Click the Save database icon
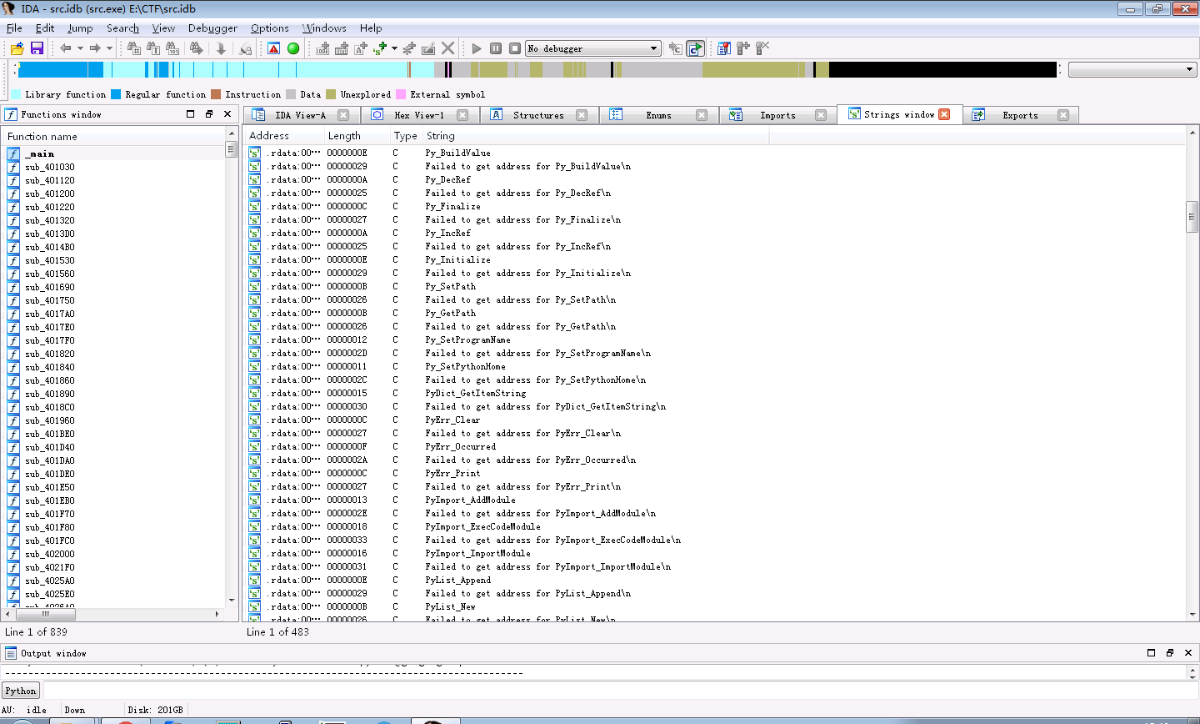The image size is (1200, 724). [37, 48]
